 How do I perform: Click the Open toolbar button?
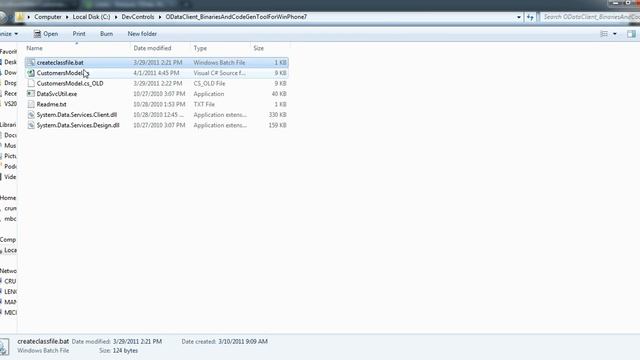tap(46, 34)
